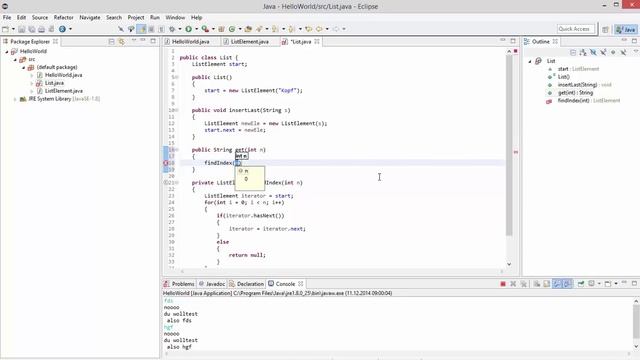Click Collapse All in Package Explorer
Screen dimensions: 640x360
[111, 42]
